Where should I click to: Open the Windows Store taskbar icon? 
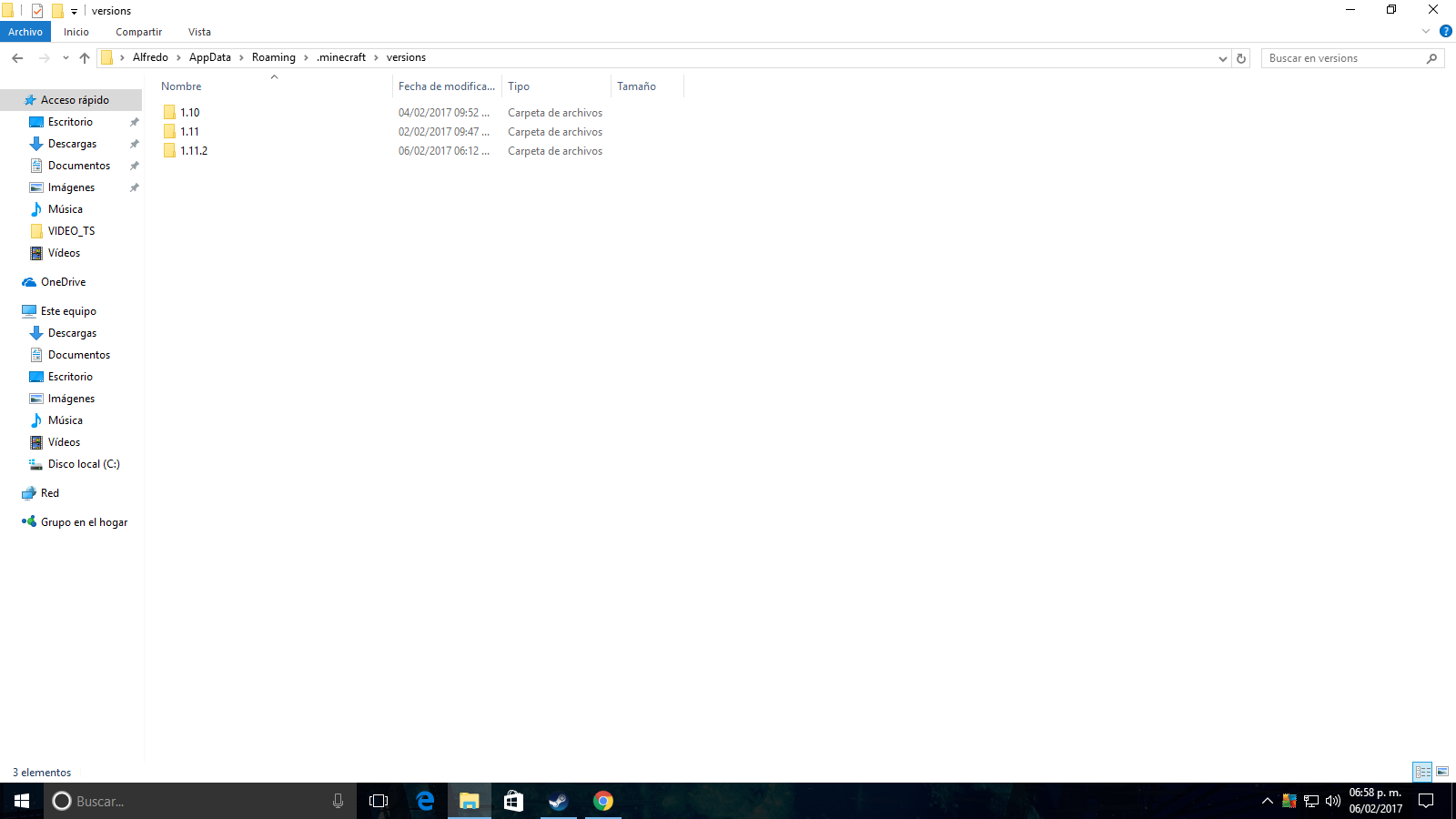[513, 801]
